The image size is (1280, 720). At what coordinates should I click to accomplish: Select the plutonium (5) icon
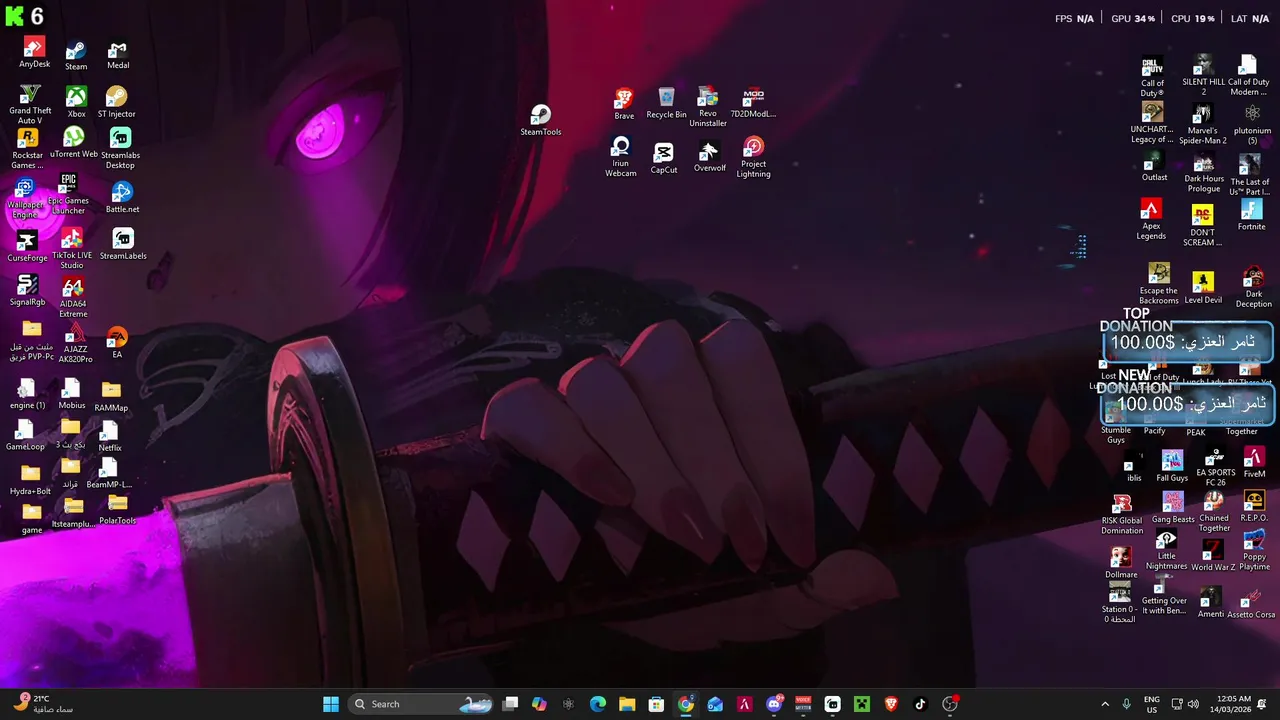tap(1252, 125)
